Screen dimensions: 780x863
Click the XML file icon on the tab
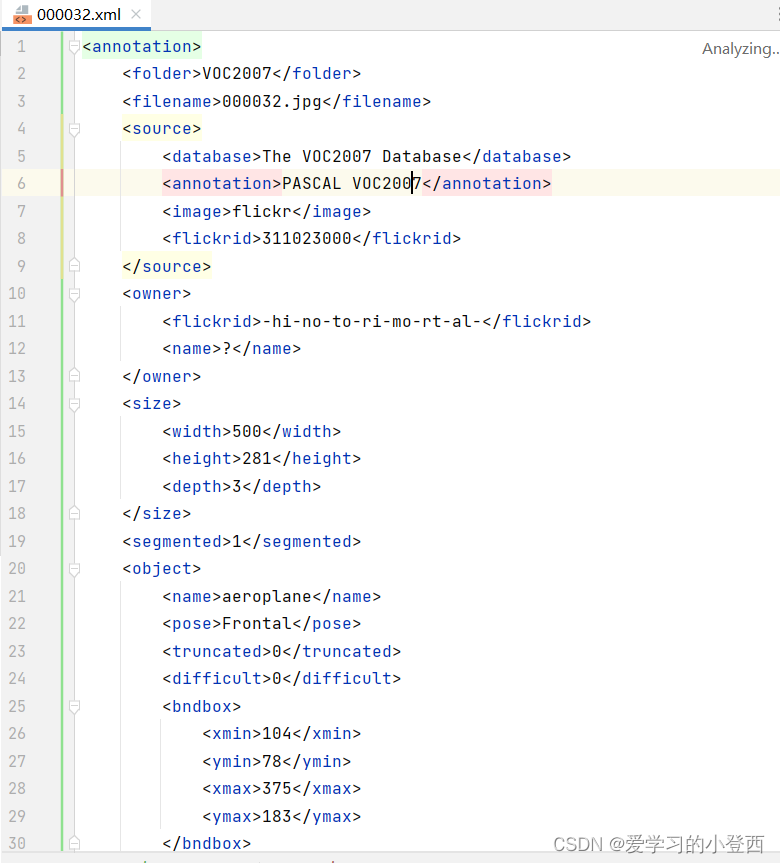coord(22,14)
